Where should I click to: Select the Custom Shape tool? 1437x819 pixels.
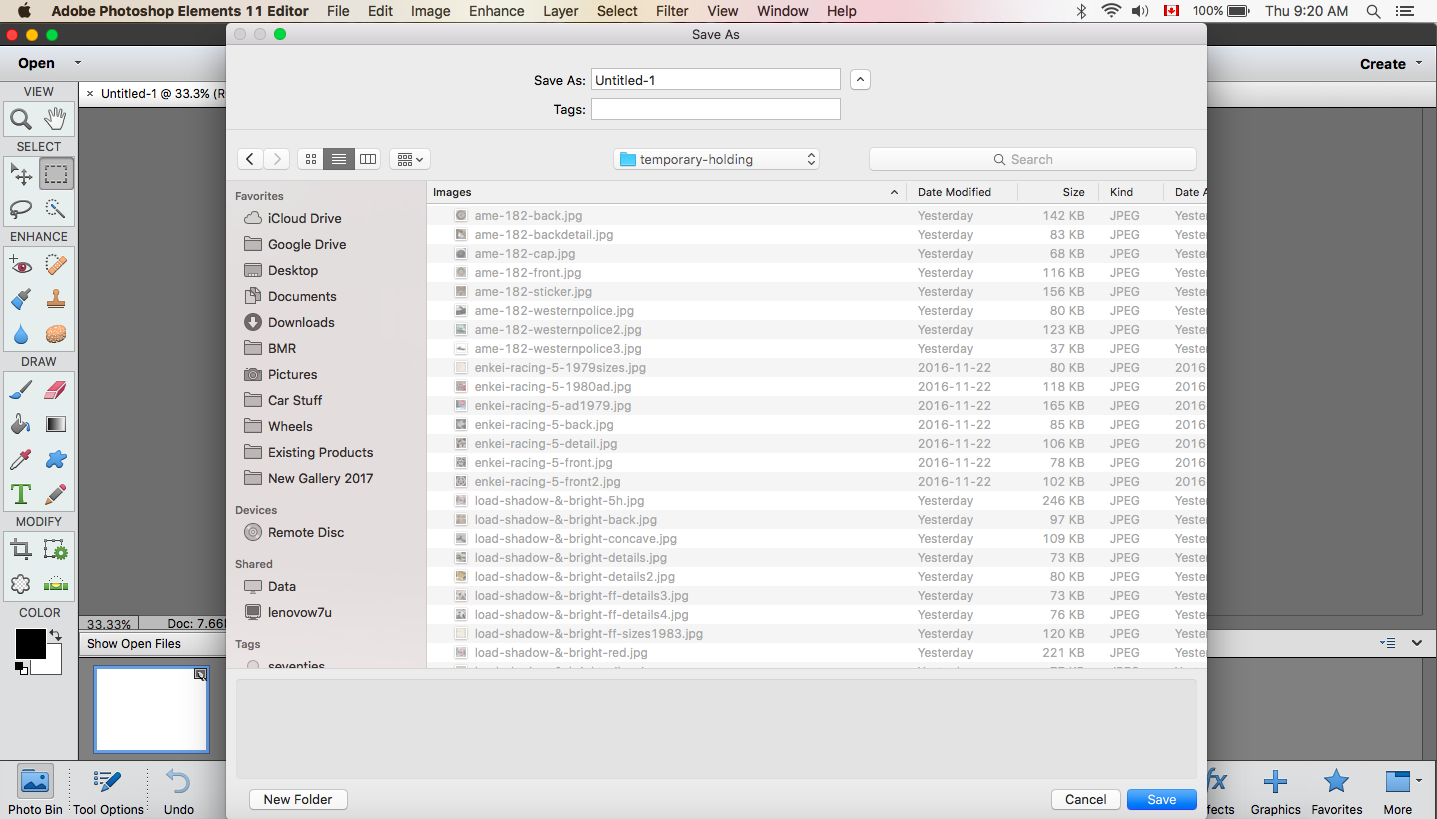tap(56, 459)
